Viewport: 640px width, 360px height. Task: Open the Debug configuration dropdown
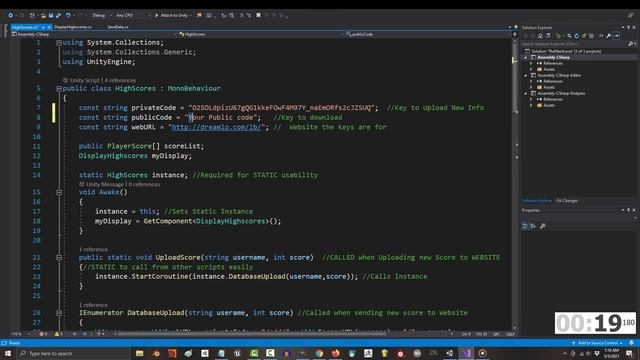pyautogui.click(x=101, y=15)
